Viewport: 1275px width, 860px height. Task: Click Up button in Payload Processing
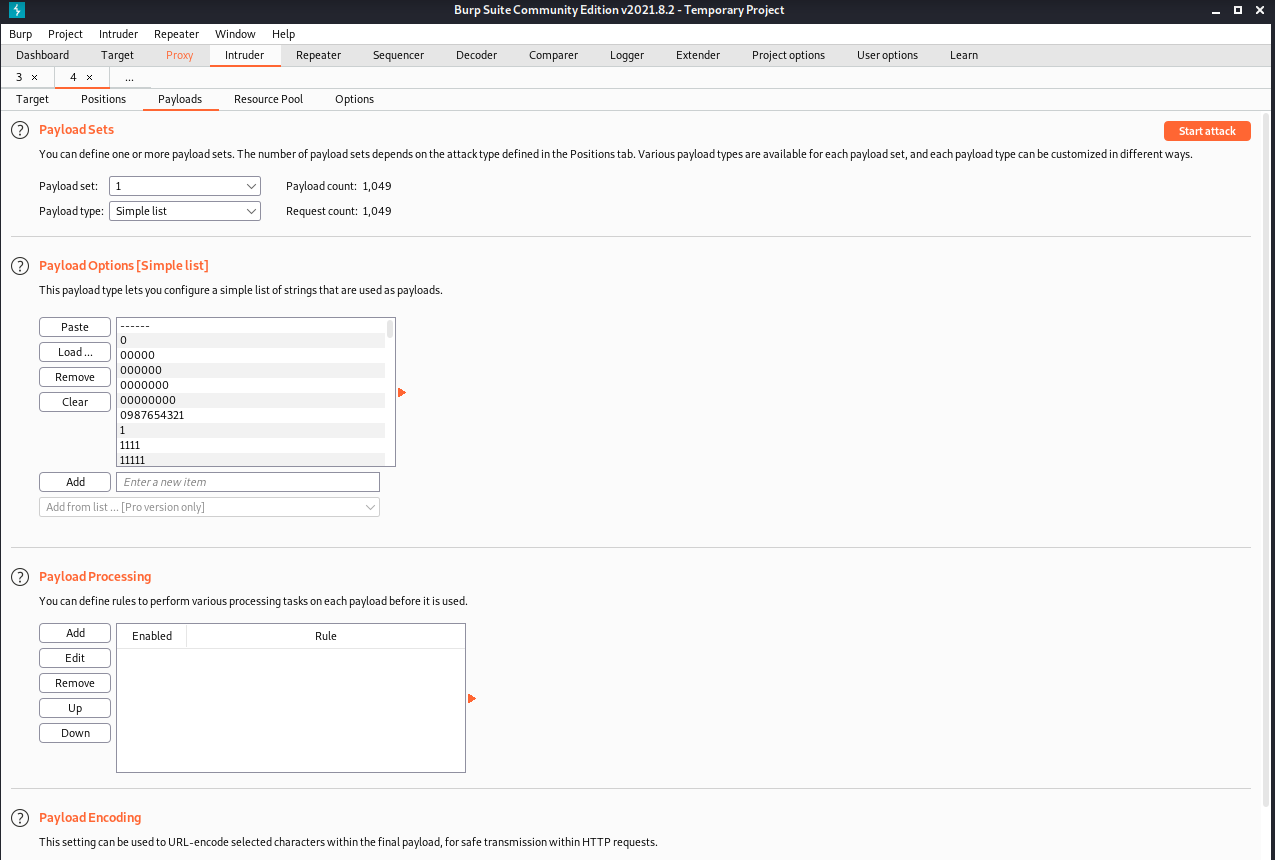point(75,708)
